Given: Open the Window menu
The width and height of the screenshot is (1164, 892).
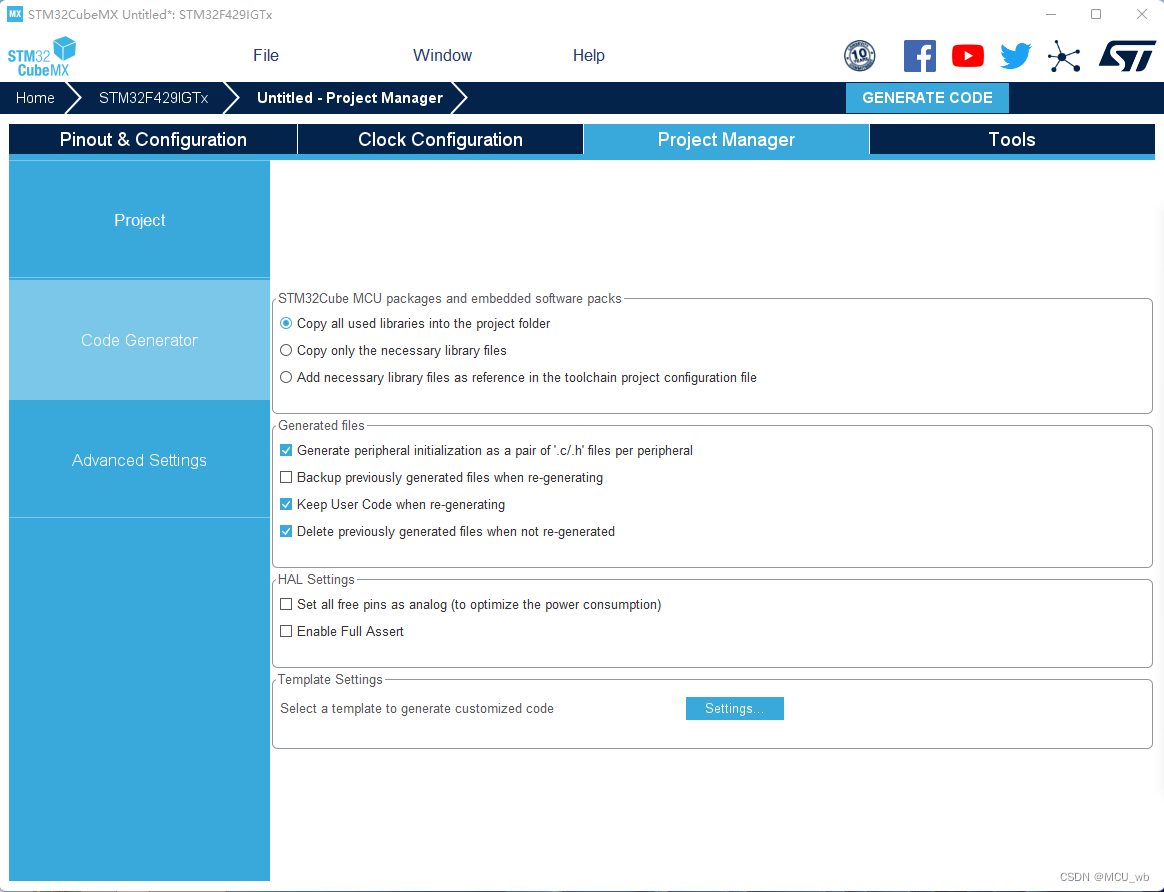Looking at the screenshot, I should pos(442,56).
